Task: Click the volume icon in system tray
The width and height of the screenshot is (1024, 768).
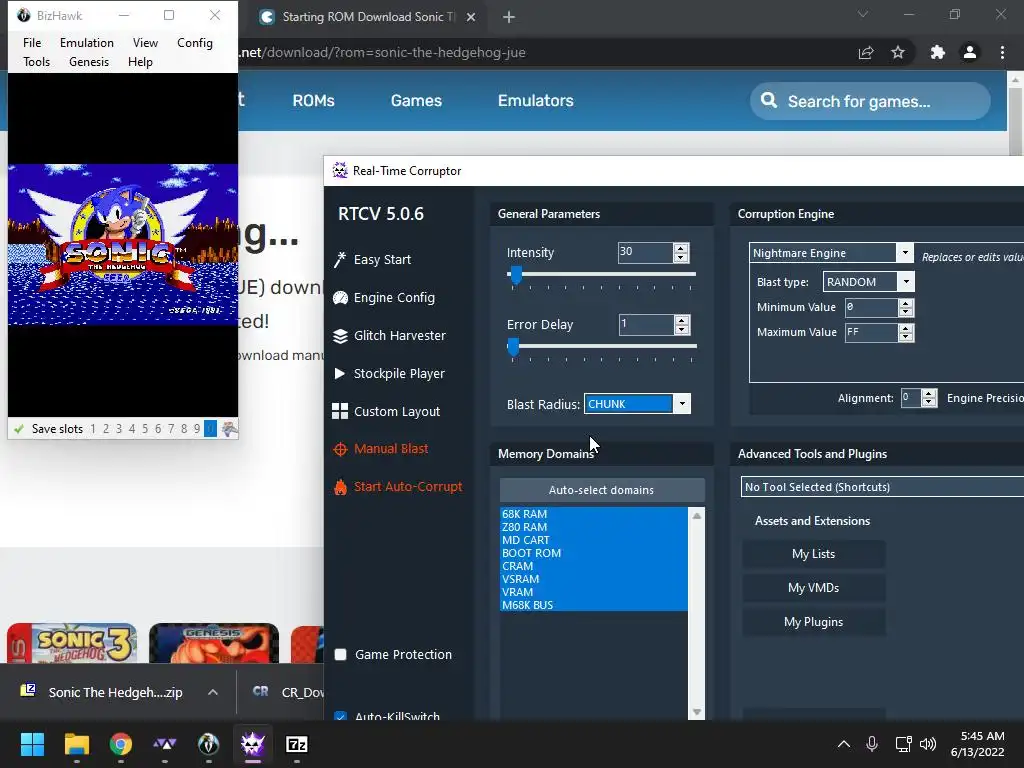Action: pyautogui.click(x=928, y=744)
